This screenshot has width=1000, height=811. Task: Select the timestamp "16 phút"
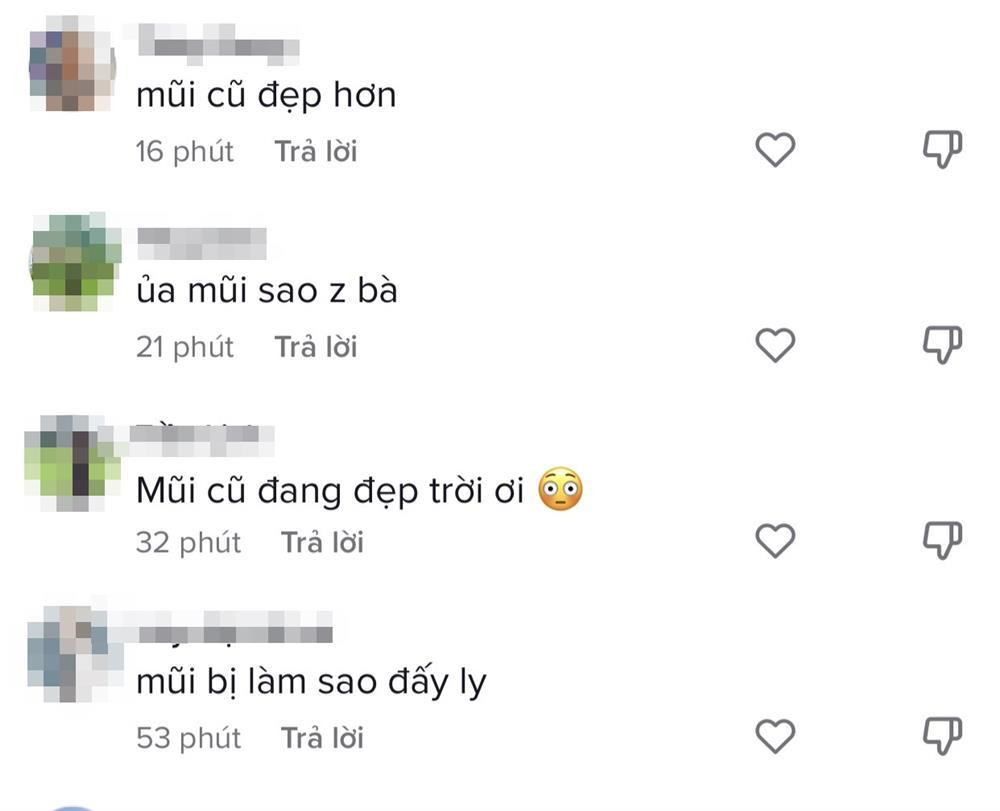tap(185, 150)
